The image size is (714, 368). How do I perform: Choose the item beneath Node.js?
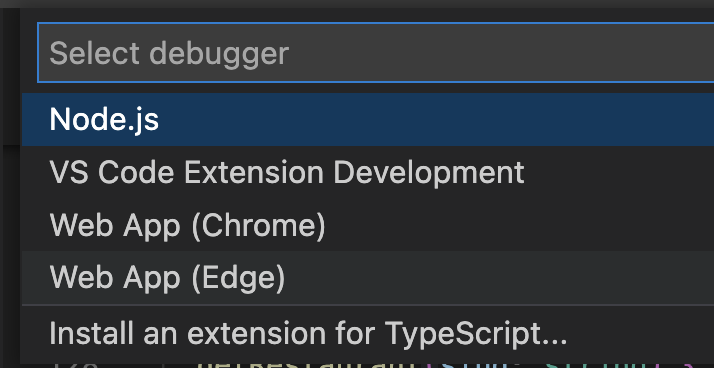tap(368, 173)
